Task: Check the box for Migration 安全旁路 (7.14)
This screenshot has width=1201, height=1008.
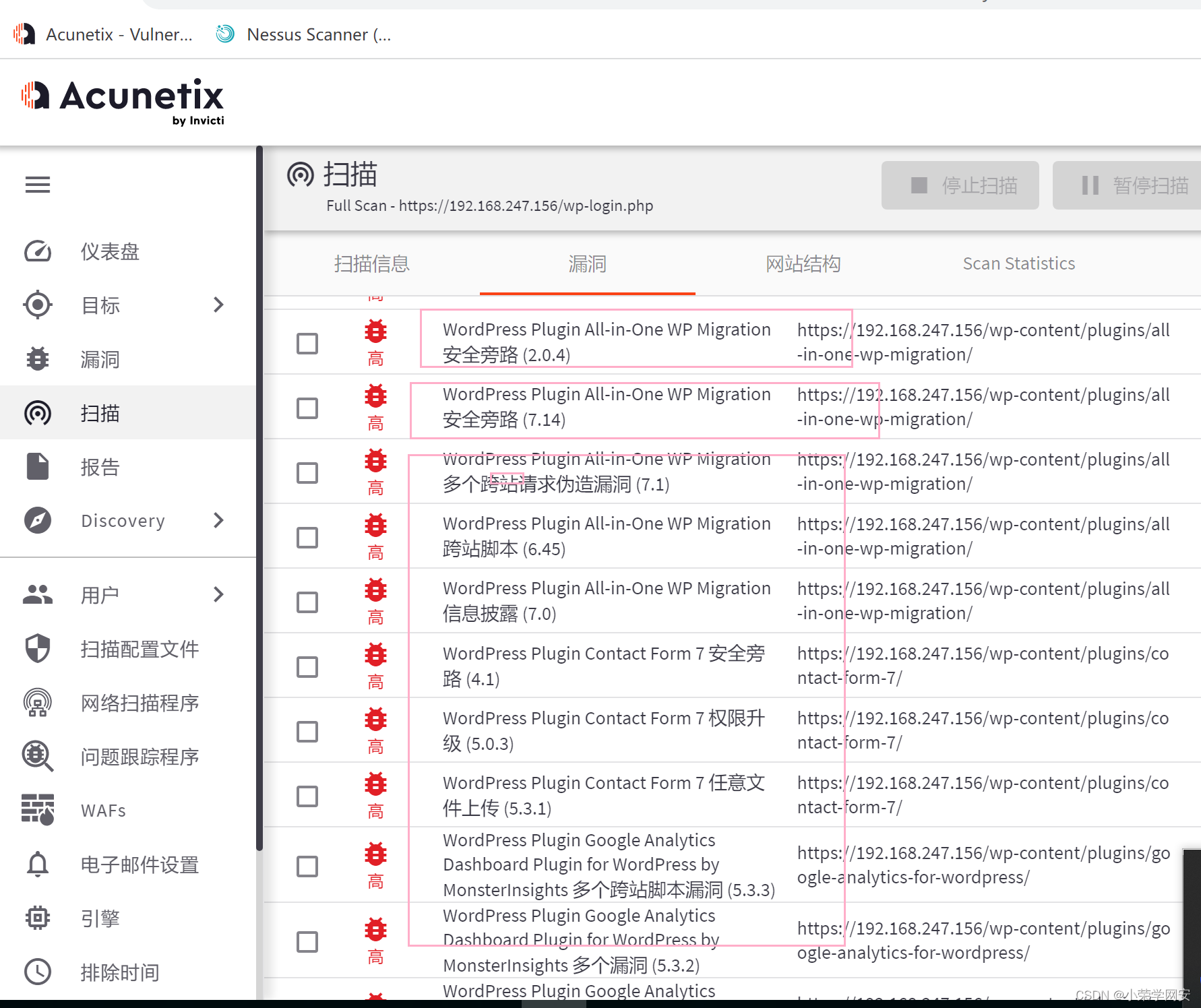Action: click(x=307, y=408)
